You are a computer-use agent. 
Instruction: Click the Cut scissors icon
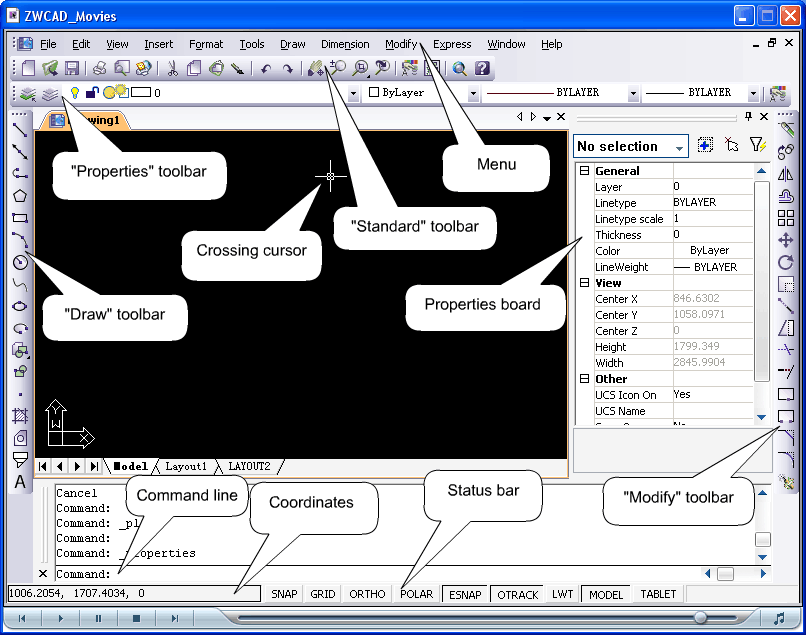pos(171,69)
